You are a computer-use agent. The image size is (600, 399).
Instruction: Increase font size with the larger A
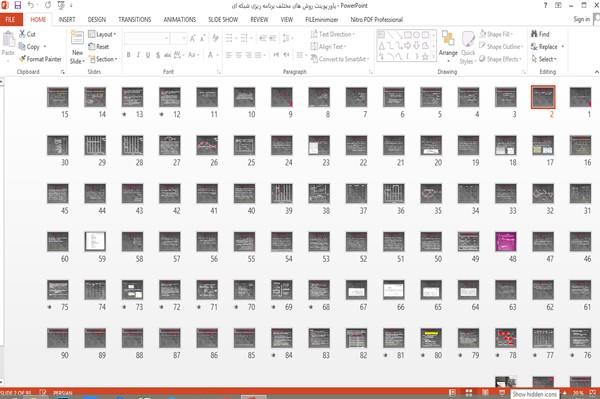point(193,38)
